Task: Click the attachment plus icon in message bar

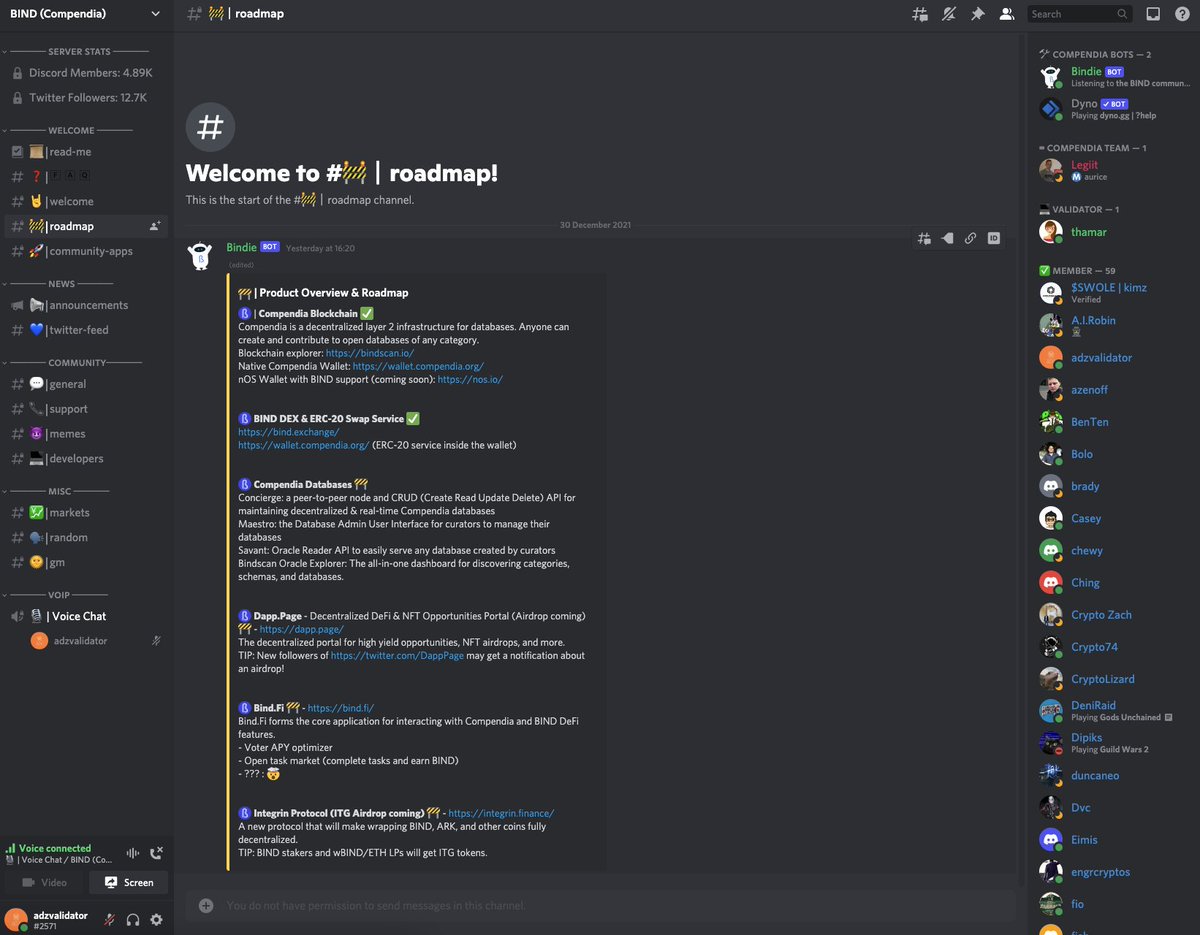Action: point(206,905)
